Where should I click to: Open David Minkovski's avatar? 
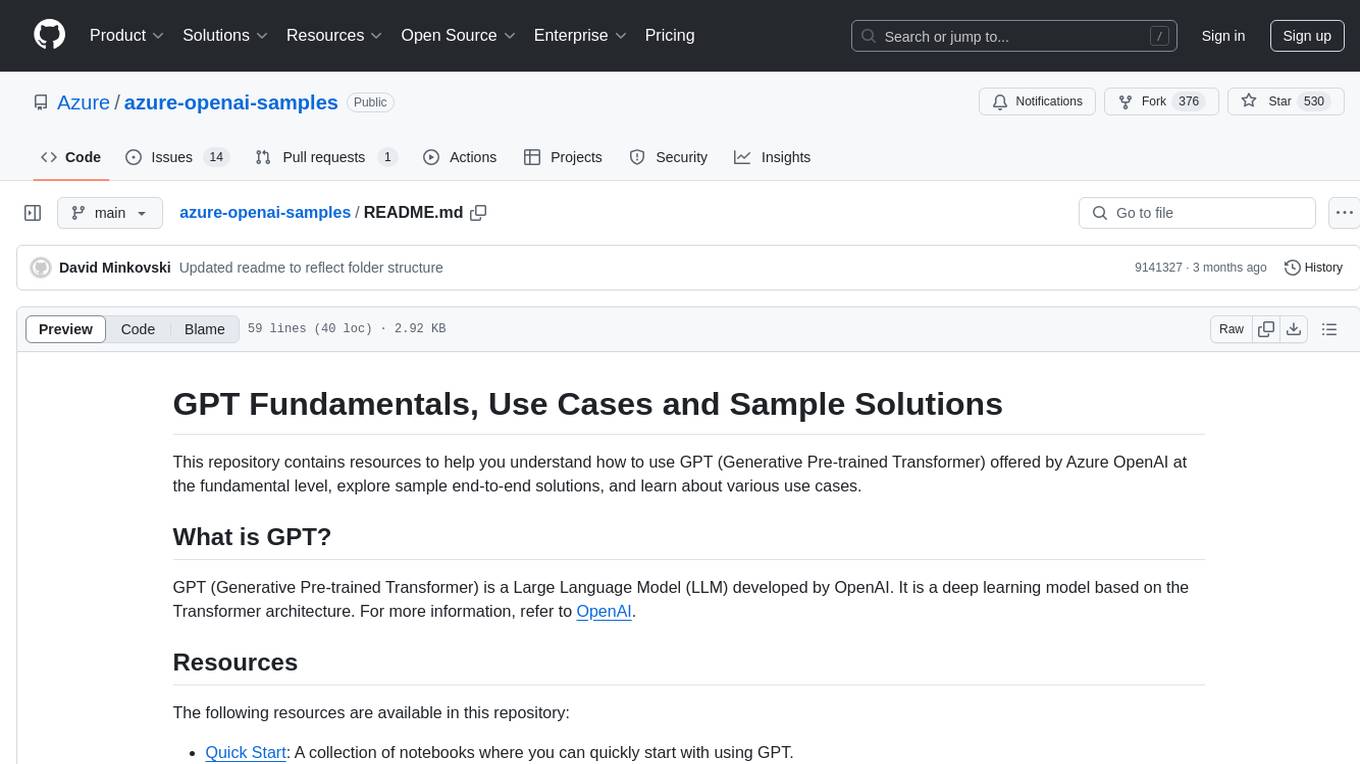click(x=41, y=268)
